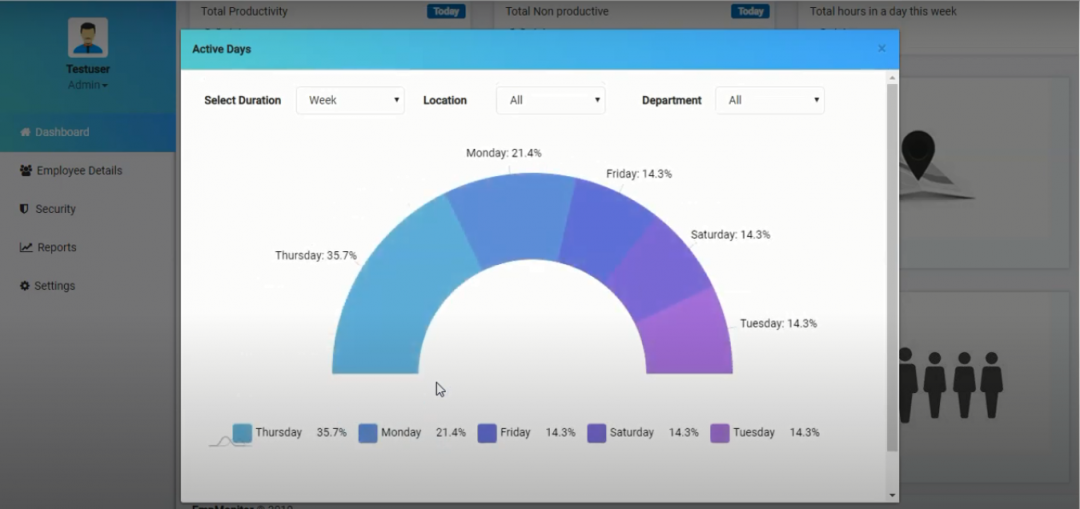
Task: Click the Testuser avatar picture
Action: (88, 38)
